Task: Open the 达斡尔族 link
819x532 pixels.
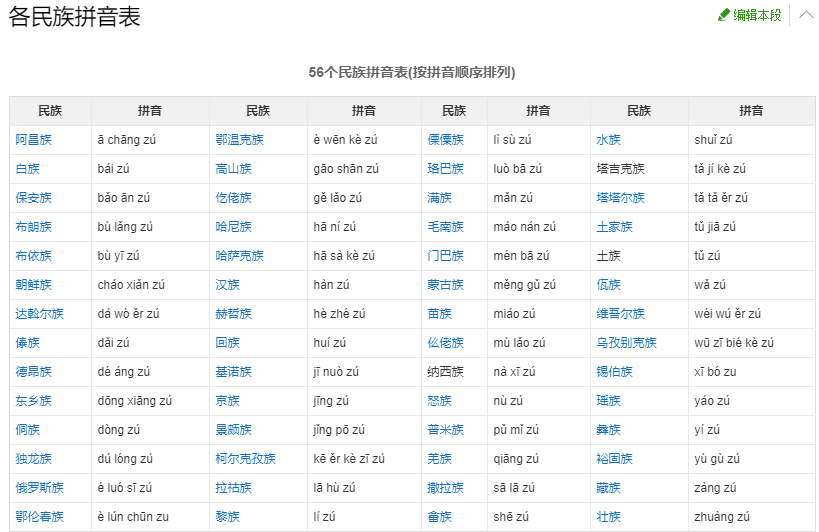Action: [40, 314]
